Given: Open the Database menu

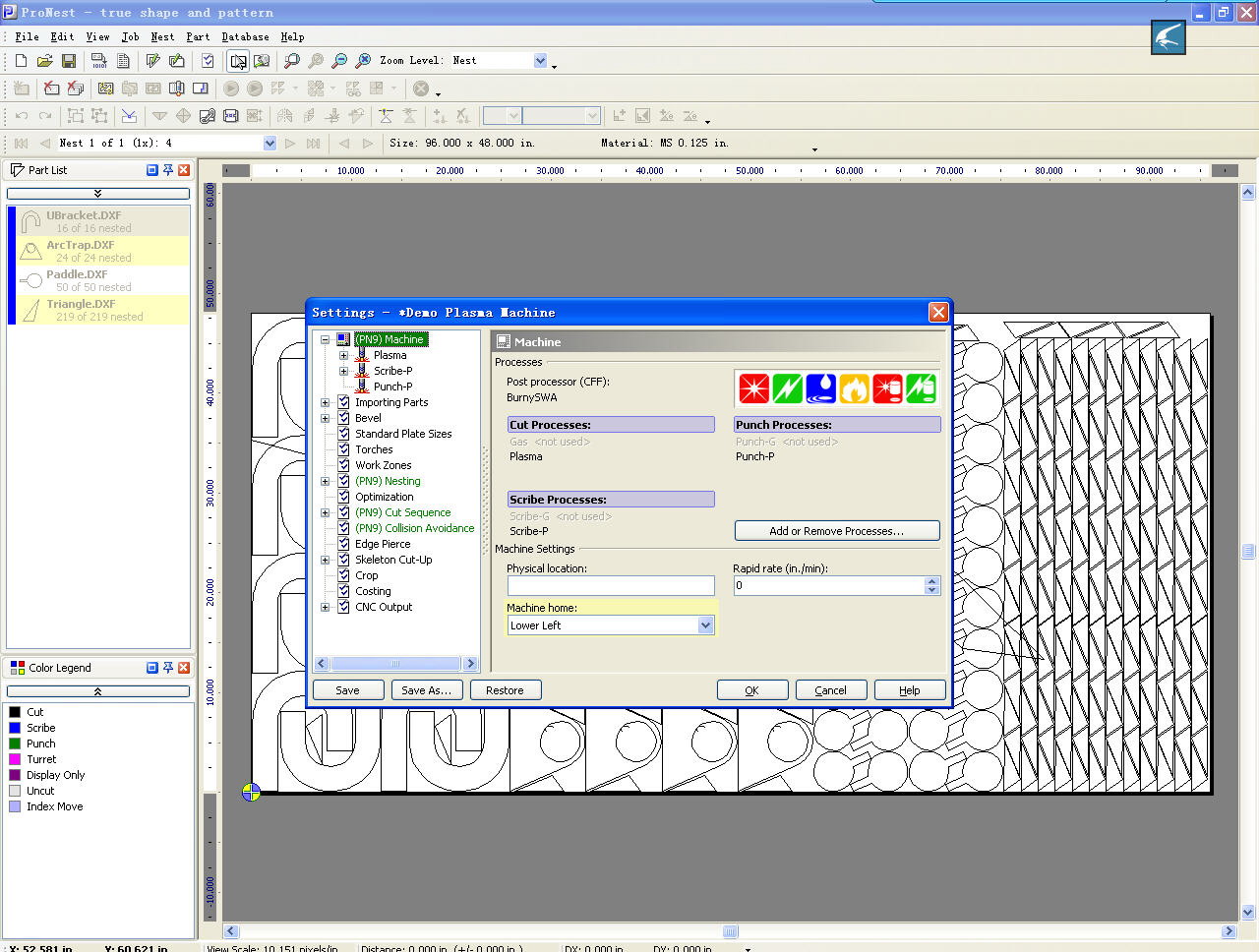Looking at the screenshot, I should pos(245,36).
